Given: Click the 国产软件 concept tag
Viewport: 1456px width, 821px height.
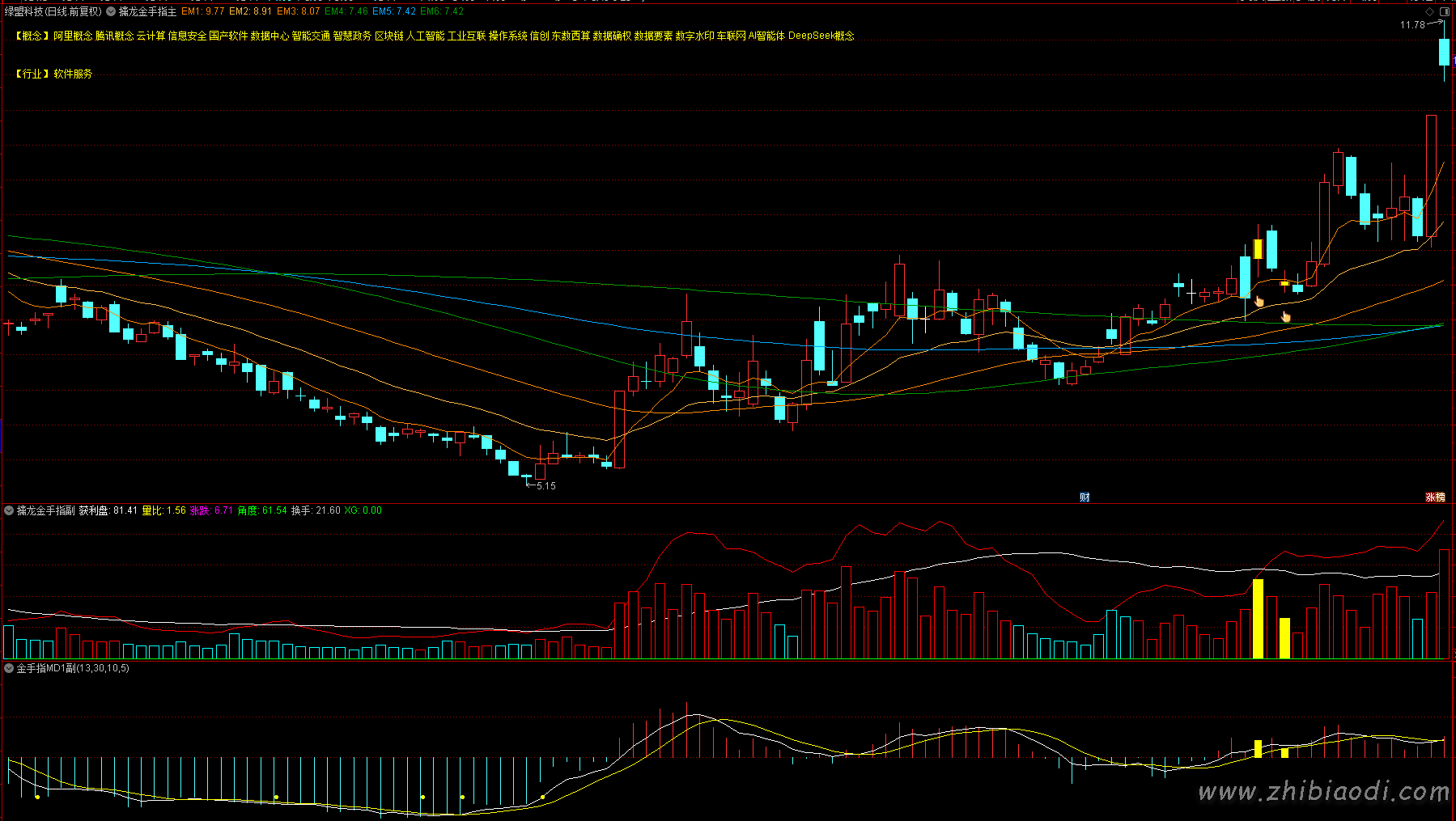Looking at the screenshot, I should tap(228, 36).
